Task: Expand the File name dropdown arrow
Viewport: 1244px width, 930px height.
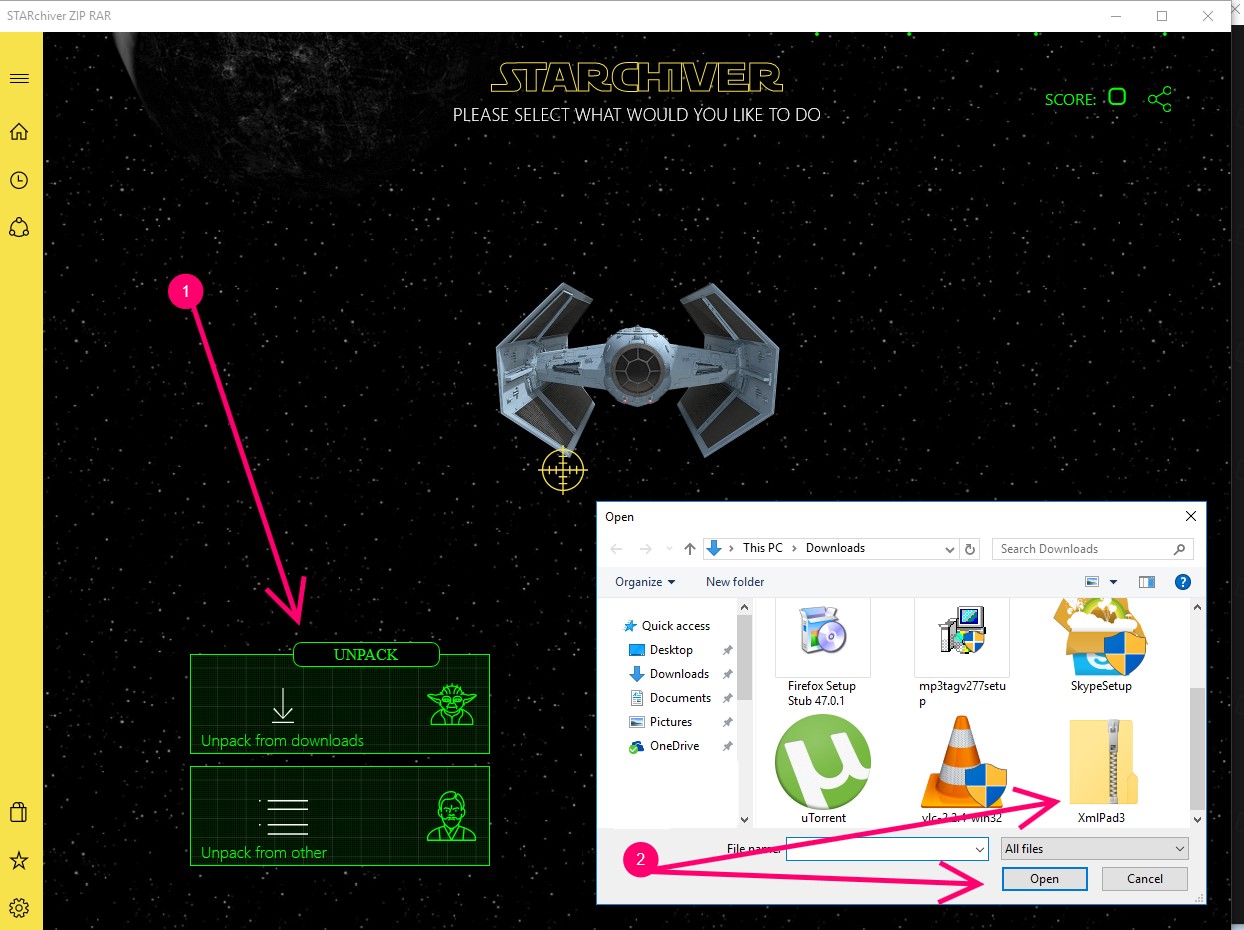Action: 980,849
